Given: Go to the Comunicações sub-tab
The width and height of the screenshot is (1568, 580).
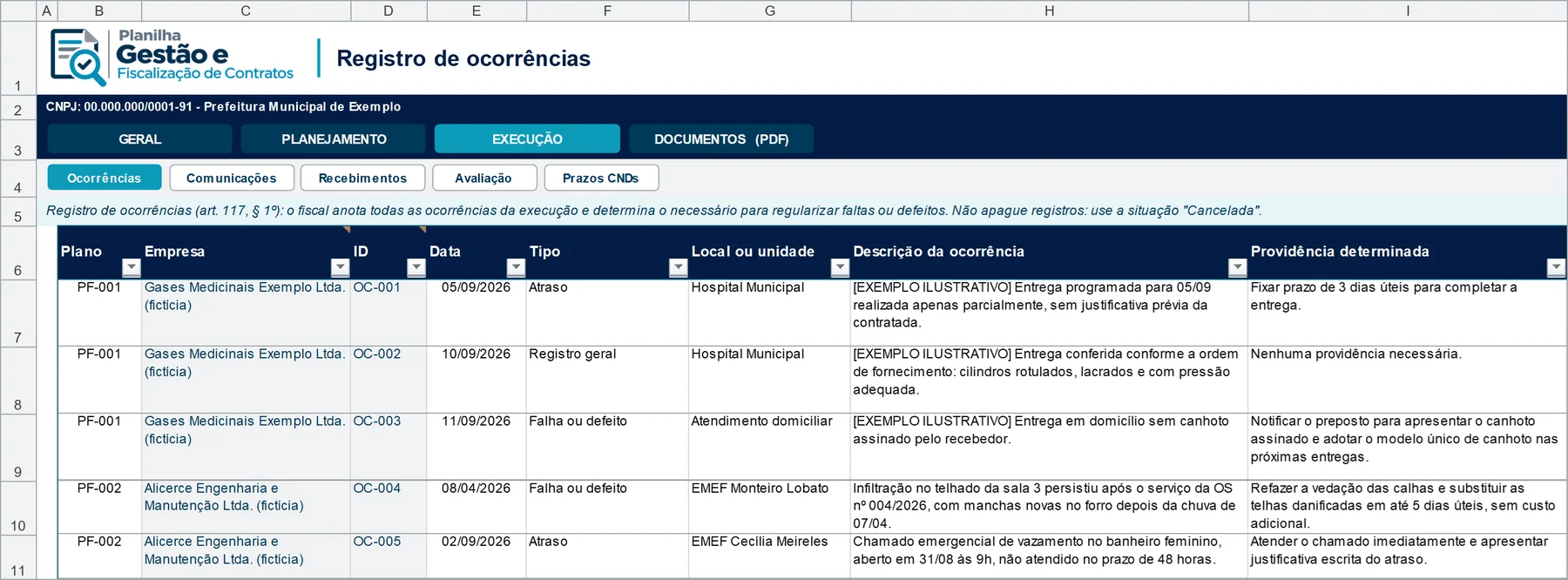Looking at the screenshot, I should coord(232,178).
